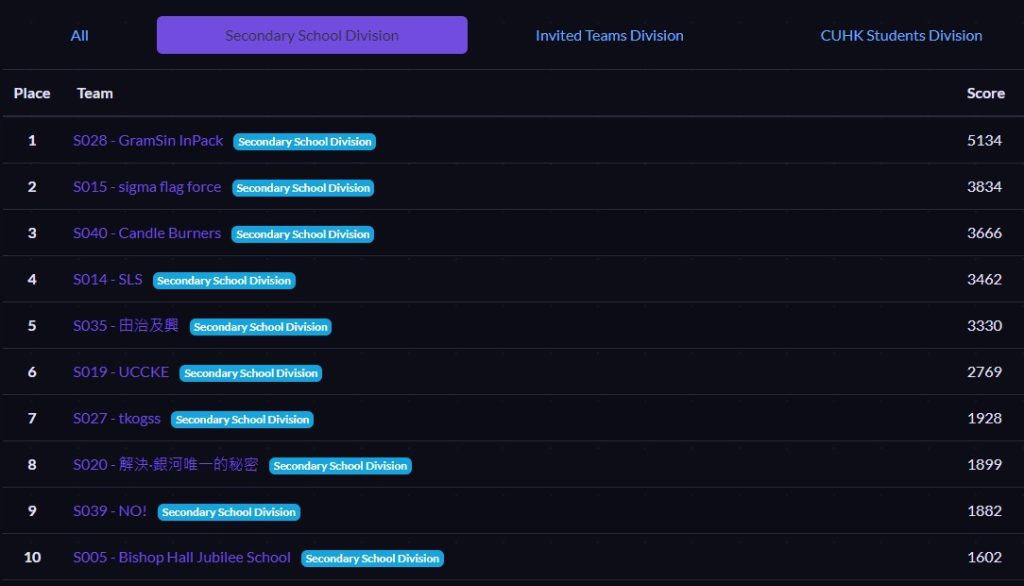This screenshot has width=1024, height=586.
Task: Select the Secondary School Division tab
Action: (312, 35)
